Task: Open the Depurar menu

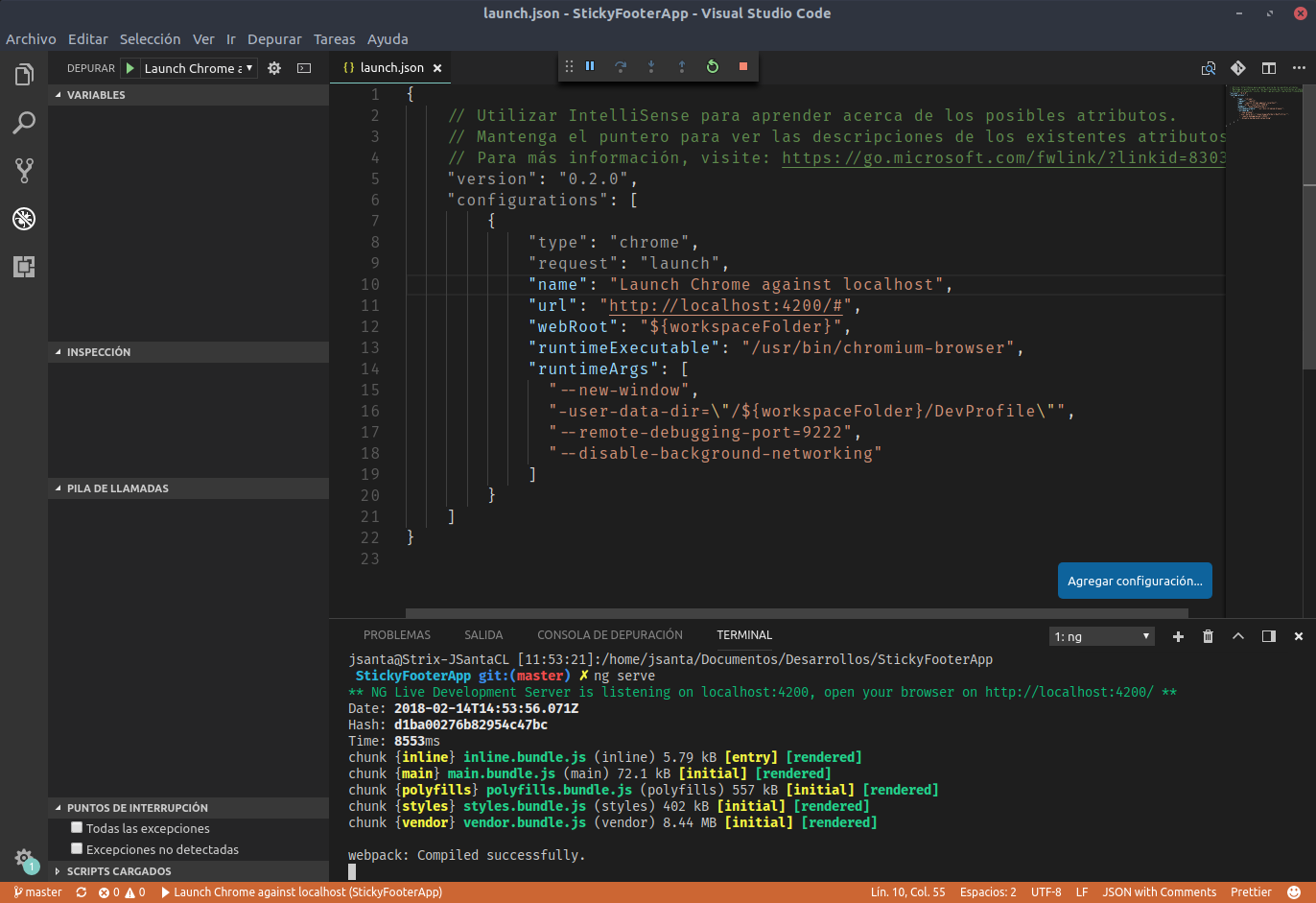Action: pos(274,39)
